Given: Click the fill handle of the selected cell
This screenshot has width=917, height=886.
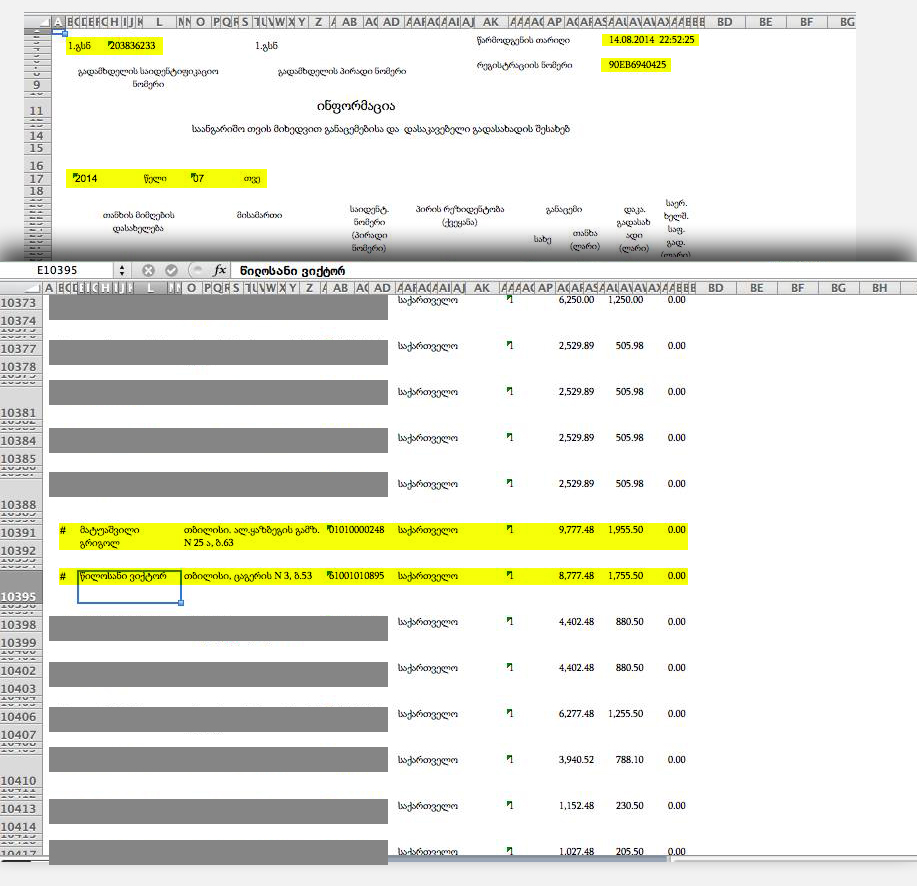Looking at the screenshot, I should [x=181, y=603].
